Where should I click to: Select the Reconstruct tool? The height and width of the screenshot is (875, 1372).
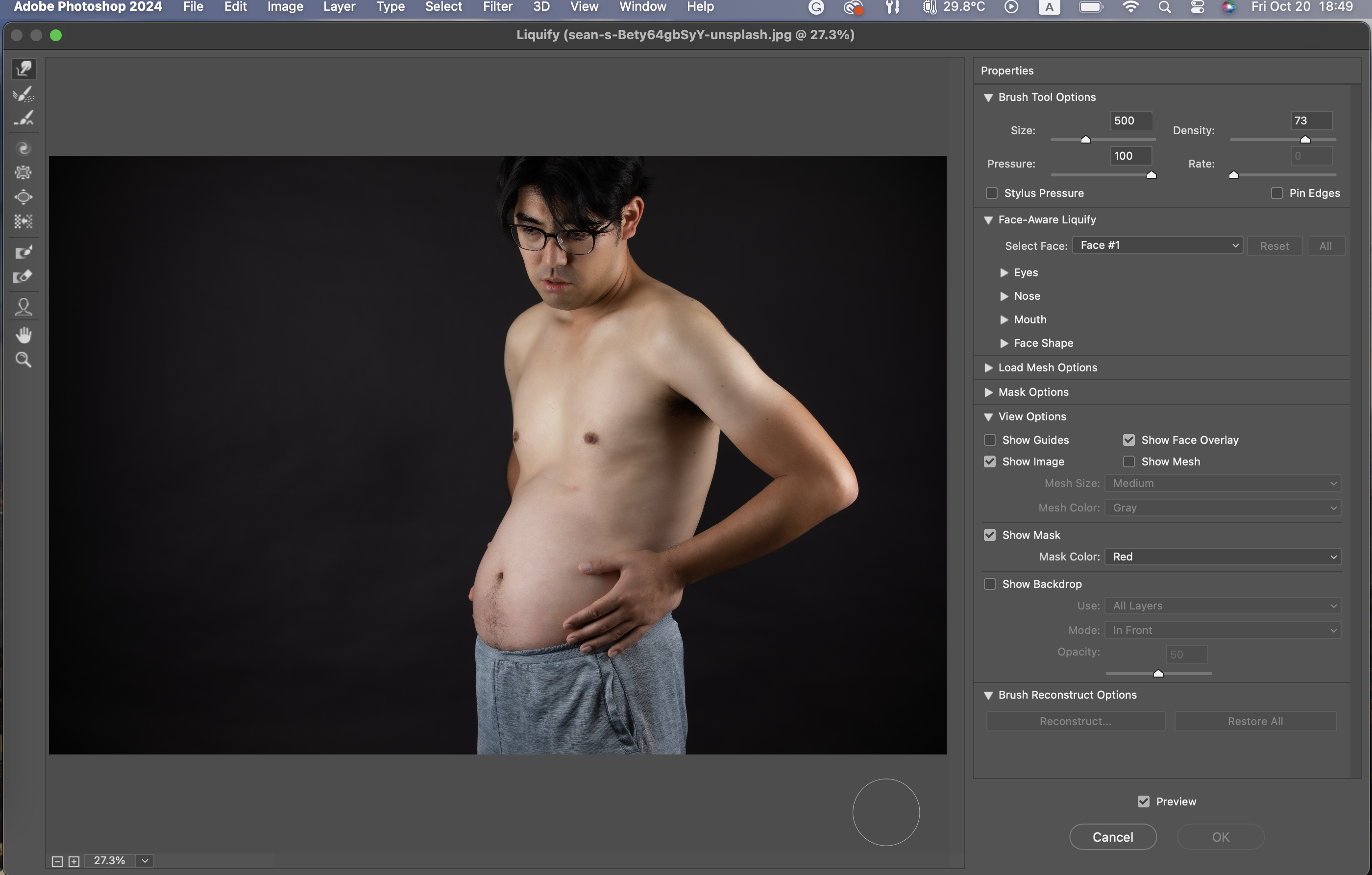click(x=24, y=94)
